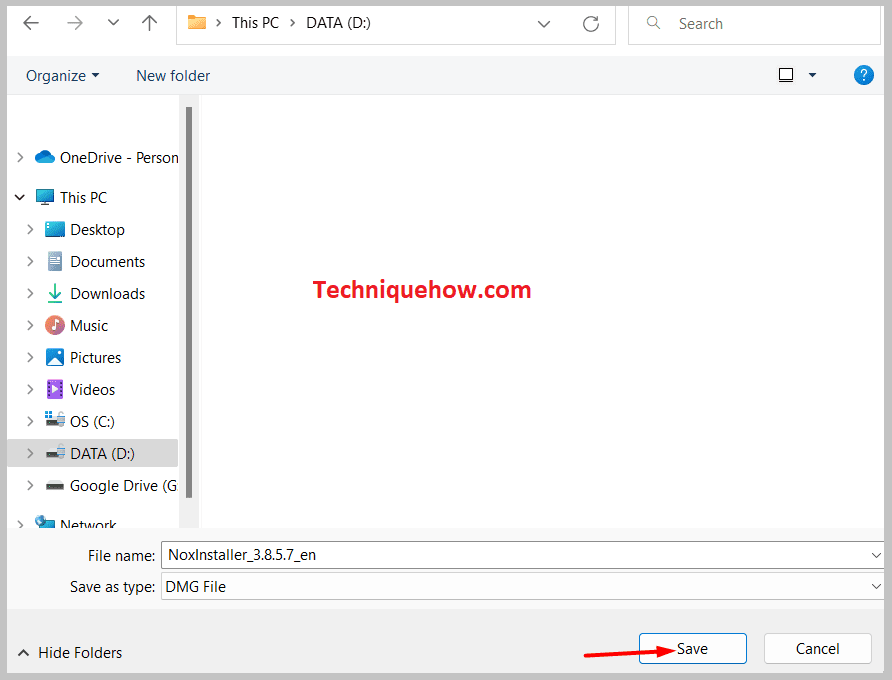Image resolution: width=892 pixels, height=680 pixels.
Task: Select Documents in the tree
Action: coord(108,261)
